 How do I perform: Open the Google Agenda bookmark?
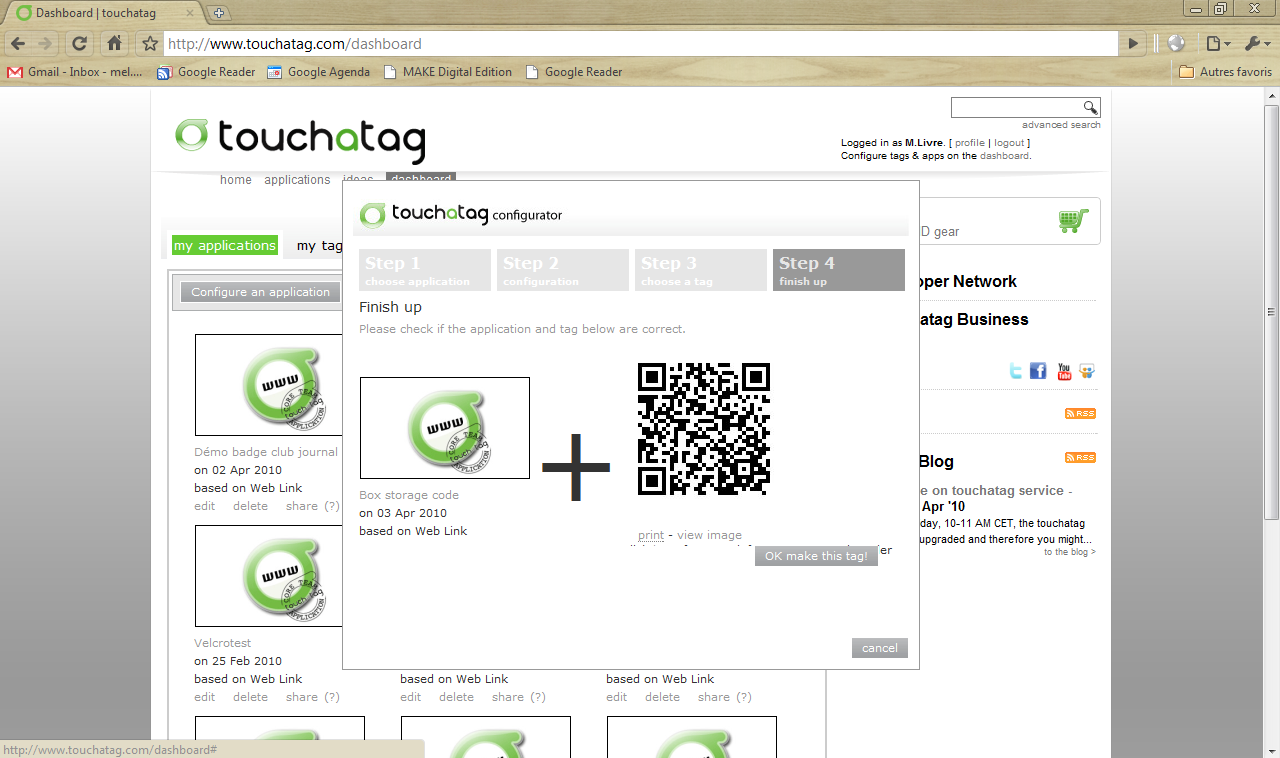(319, 72)
